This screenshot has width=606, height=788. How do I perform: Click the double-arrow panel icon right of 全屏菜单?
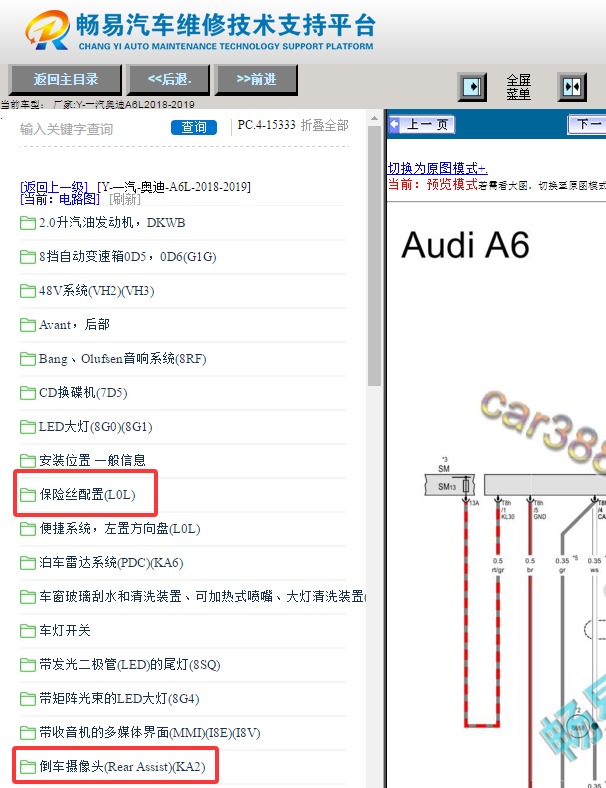572,87
